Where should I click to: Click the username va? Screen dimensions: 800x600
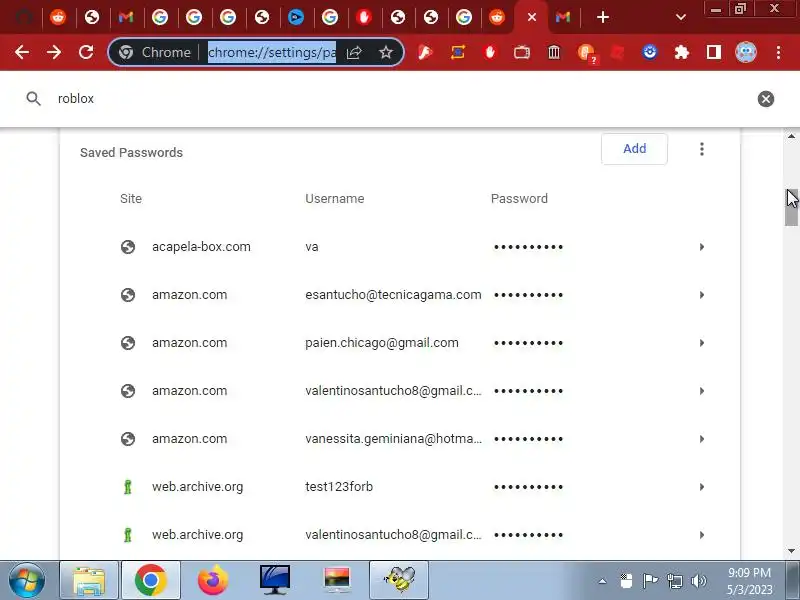pos(312,247)
